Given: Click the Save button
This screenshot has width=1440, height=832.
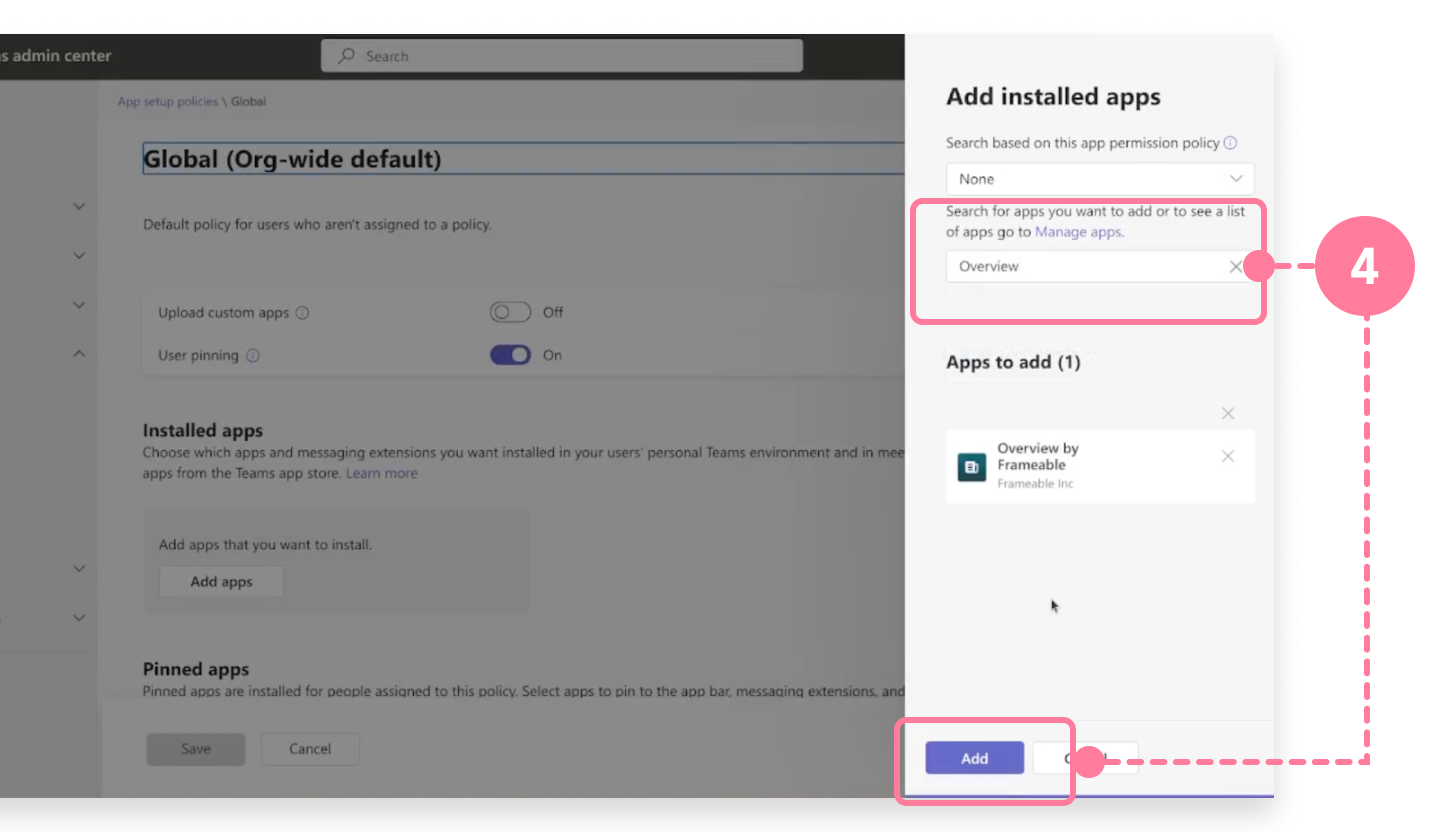Looking at the screenshot, I should [196, 749].
